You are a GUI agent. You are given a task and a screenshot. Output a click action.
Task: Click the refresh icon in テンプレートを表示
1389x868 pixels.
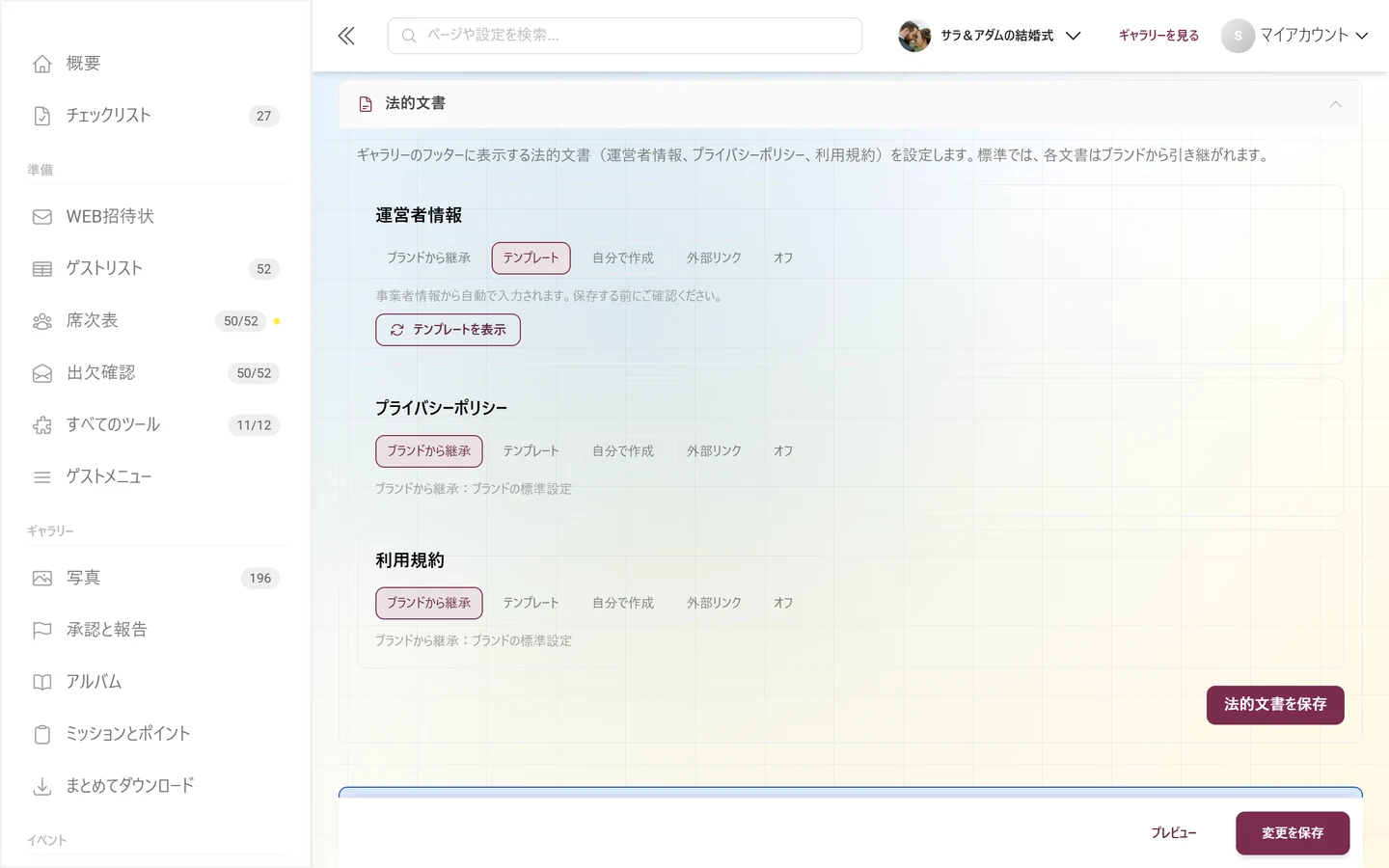[x=396, y=330]
